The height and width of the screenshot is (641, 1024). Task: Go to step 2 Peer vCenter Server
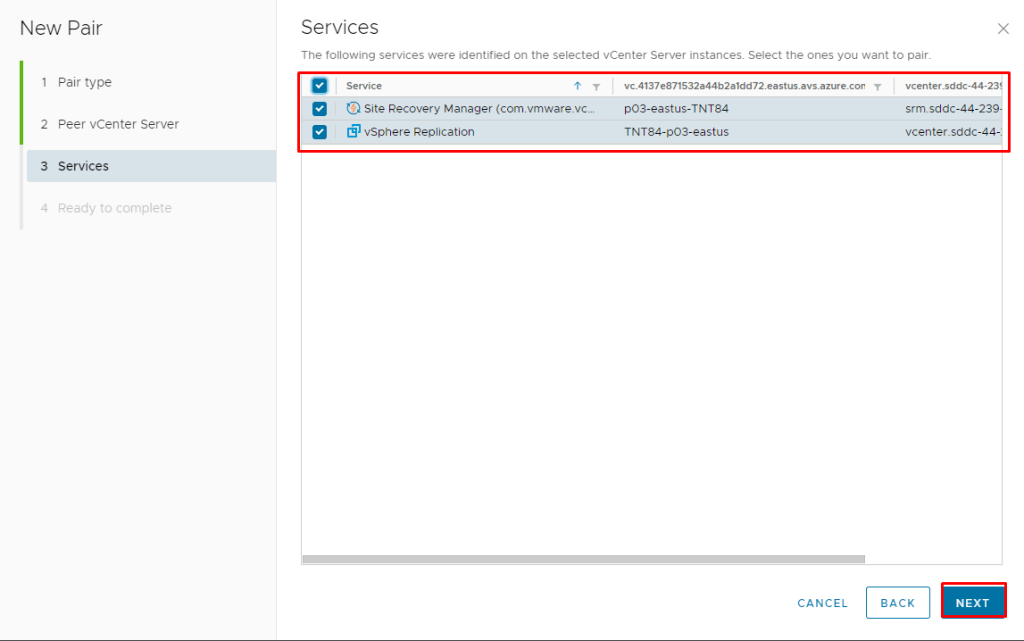[118, 124]
